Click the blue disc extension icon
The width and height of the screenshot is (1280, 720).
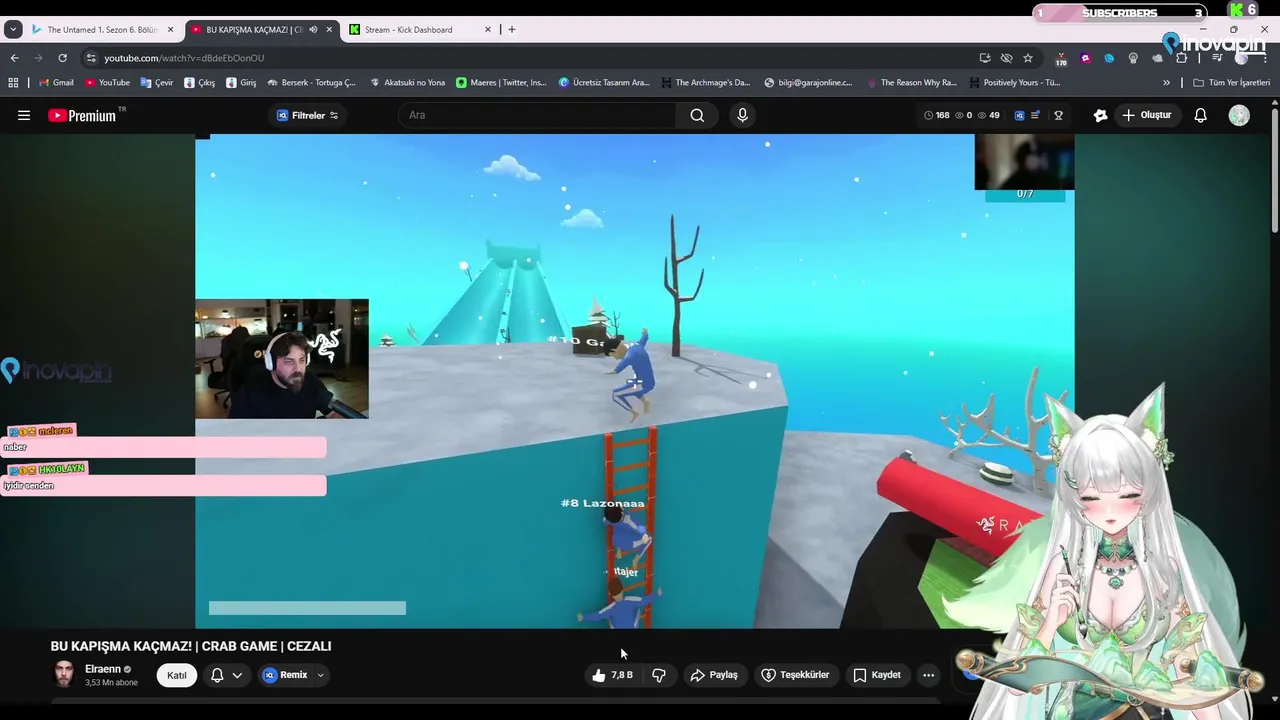click(x=1109, y=58)
